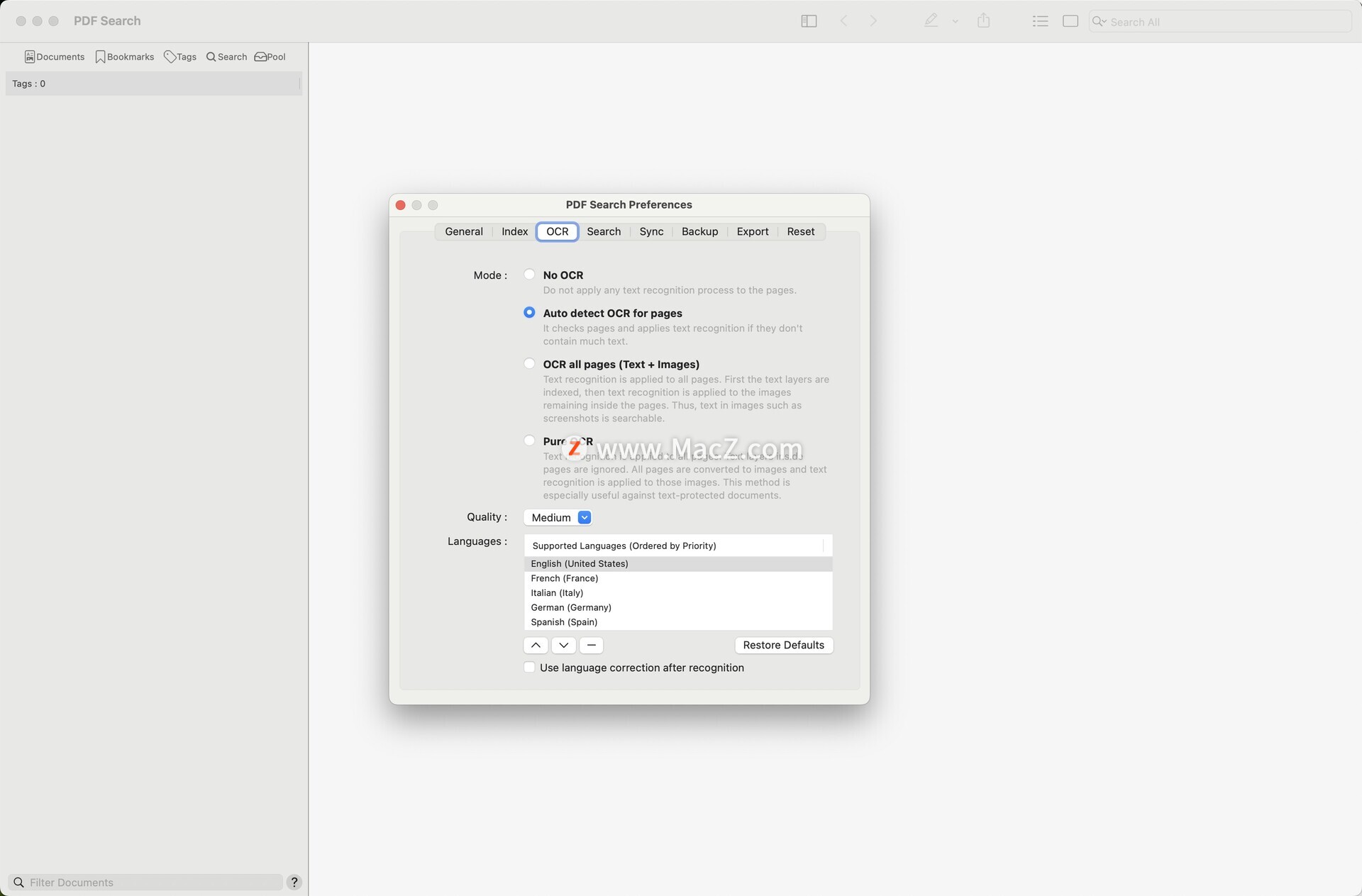Open help with the question mark button
Image resolution: width=1362 pixels, height=896 pixels.
(294, 882)
